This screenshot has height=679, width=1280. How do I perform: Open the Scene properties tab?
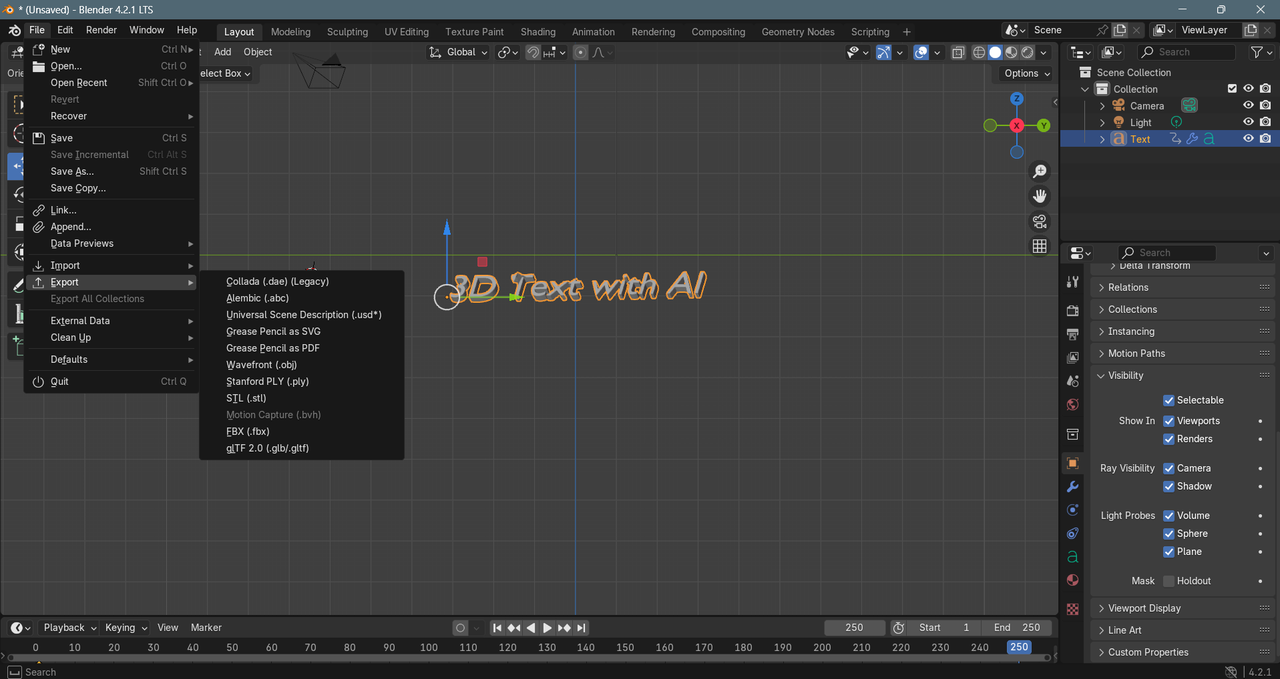[1073, 381]
